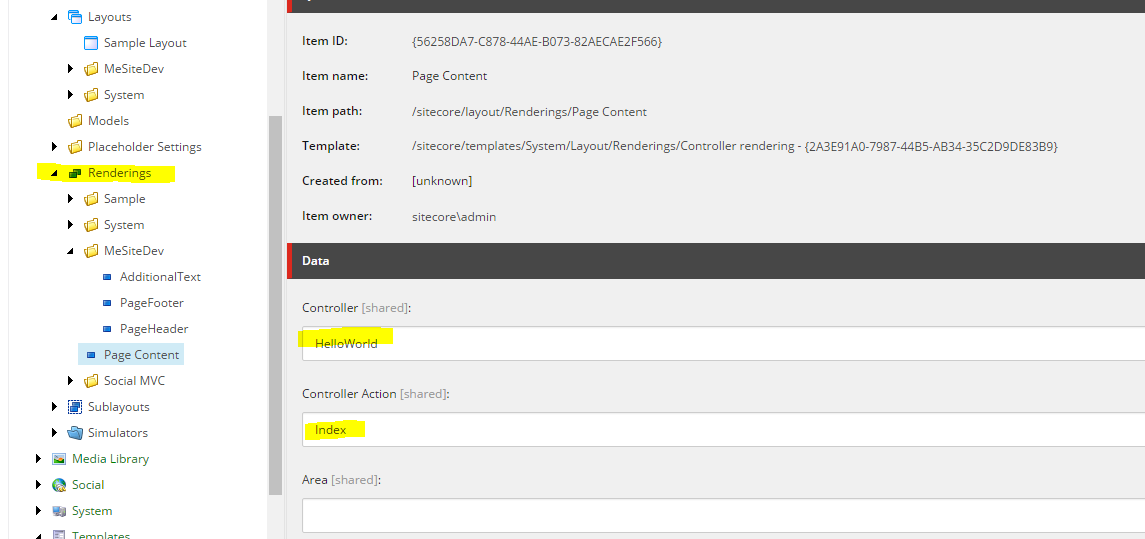Click the PageHeader rendering icon
Screen dimensions: 1145x539
107,329
